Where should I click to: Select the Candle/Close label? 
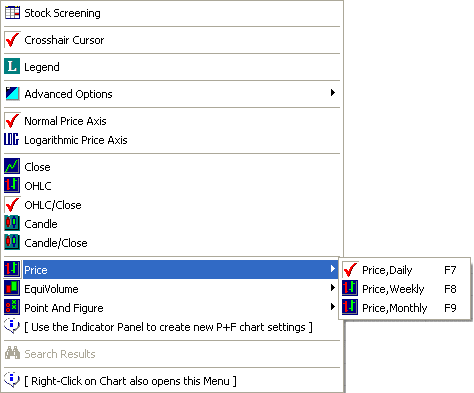tap(56, 243)
